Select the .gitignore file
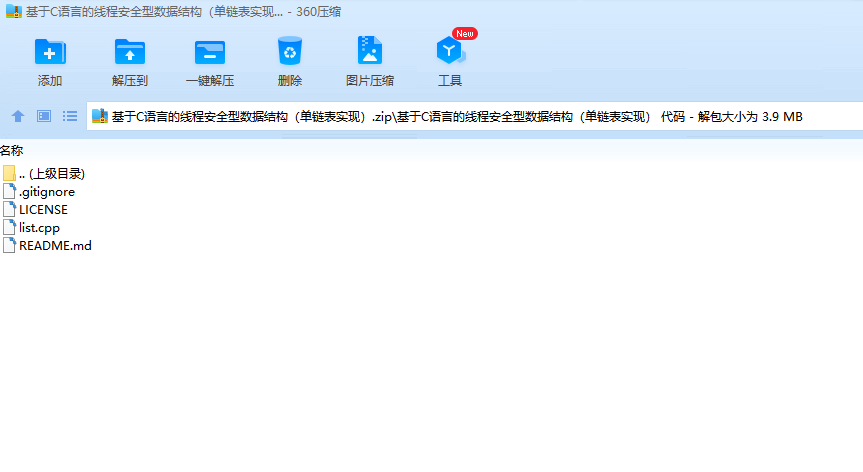The image size is (863, 472). 39,192
